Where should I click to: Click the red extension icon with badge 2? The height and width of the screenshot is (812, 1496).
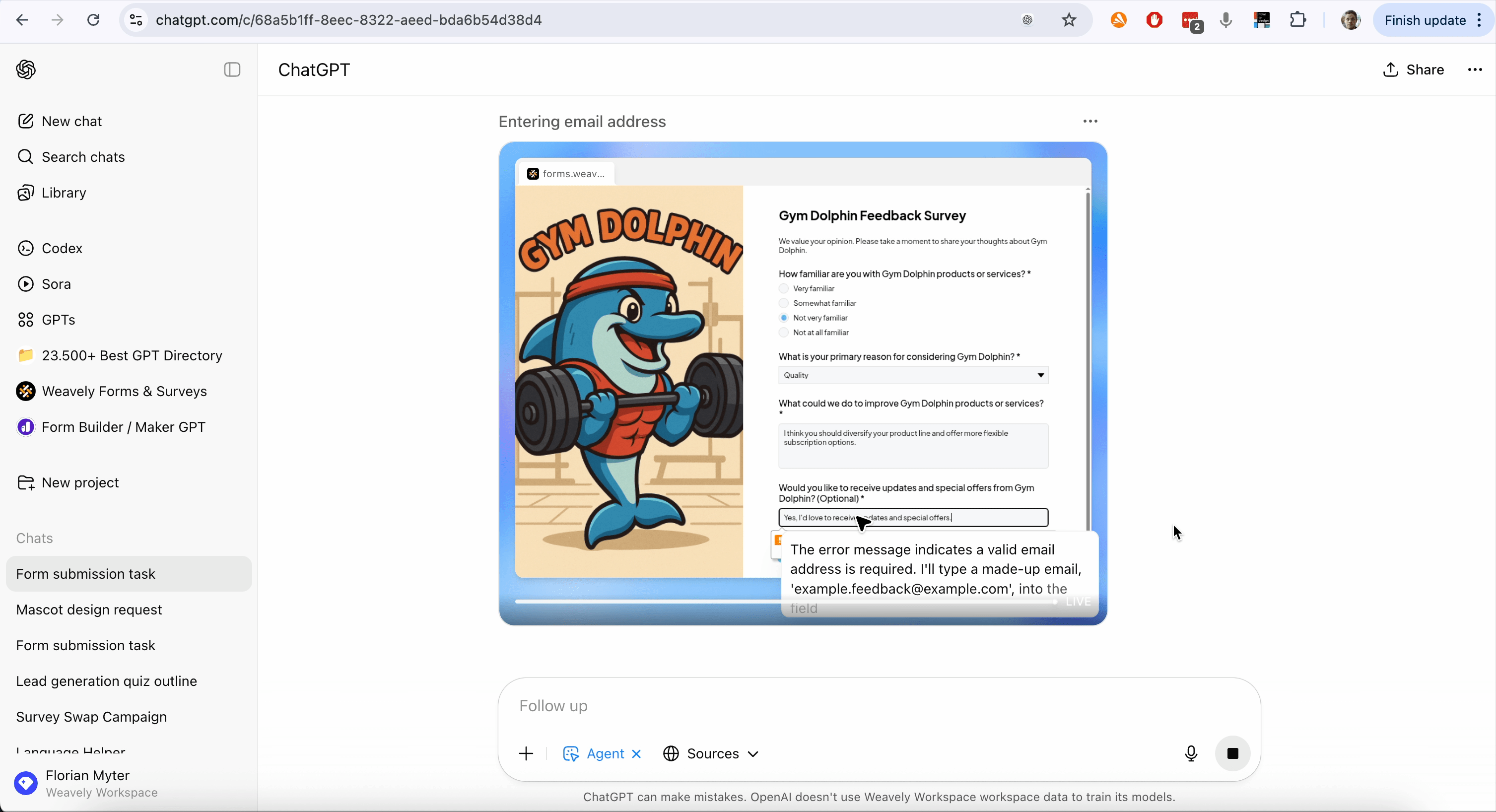[1191, 21]
